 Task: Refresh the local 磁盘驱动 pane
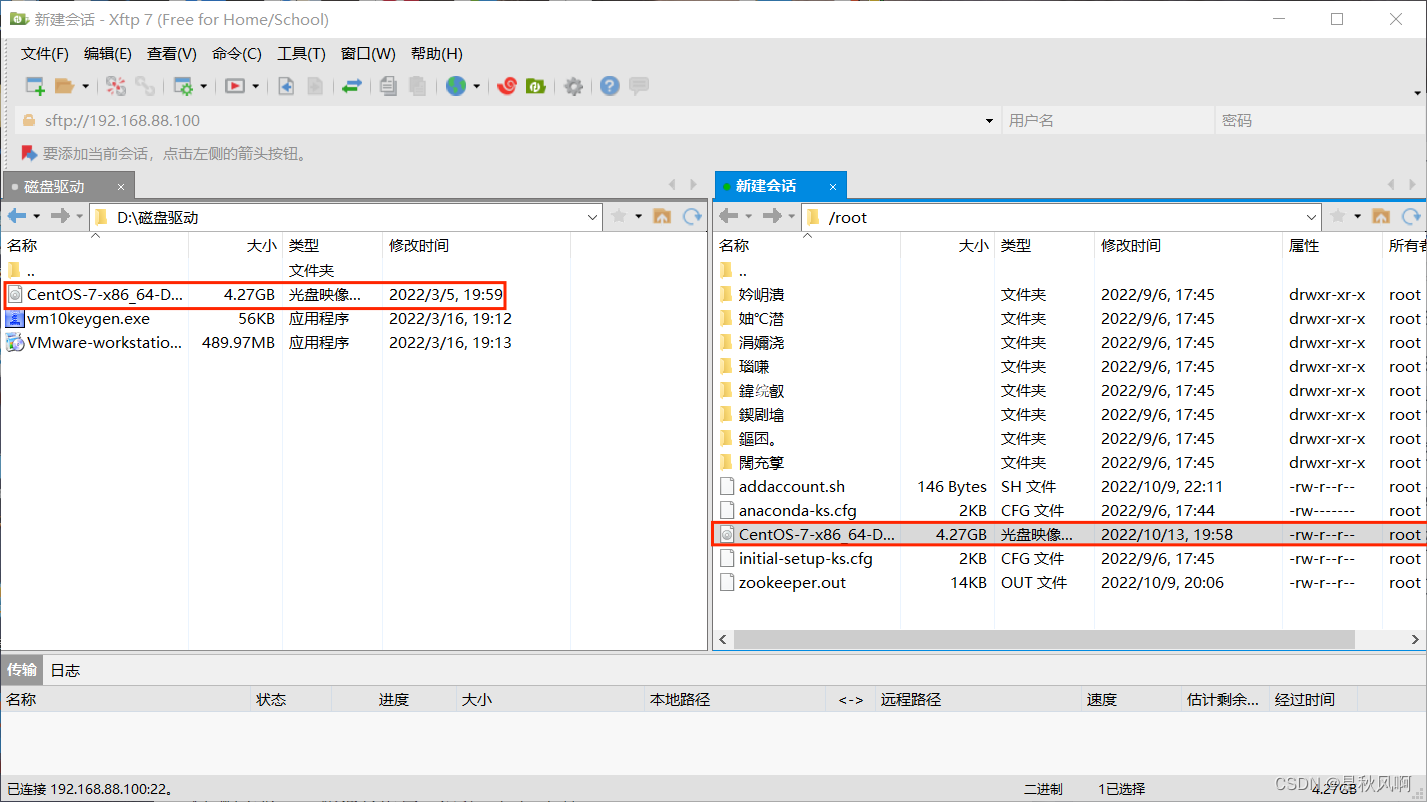click(x=692, y=216)
